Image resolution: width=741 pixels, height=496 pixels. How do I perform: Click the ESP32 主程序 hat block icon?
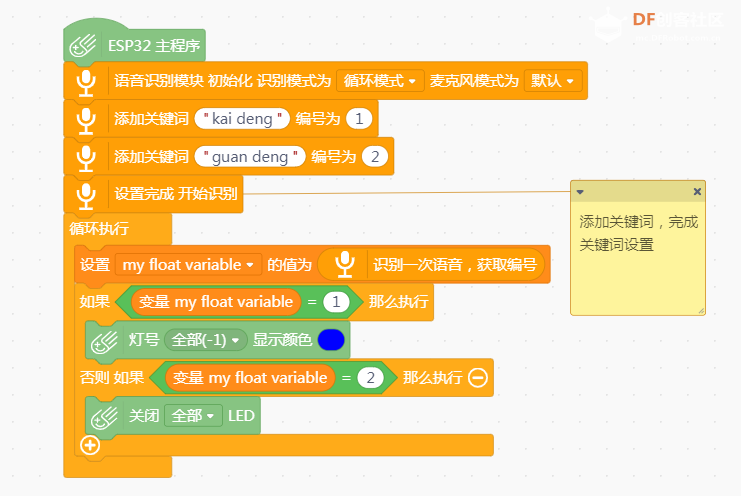coord(83,46)
